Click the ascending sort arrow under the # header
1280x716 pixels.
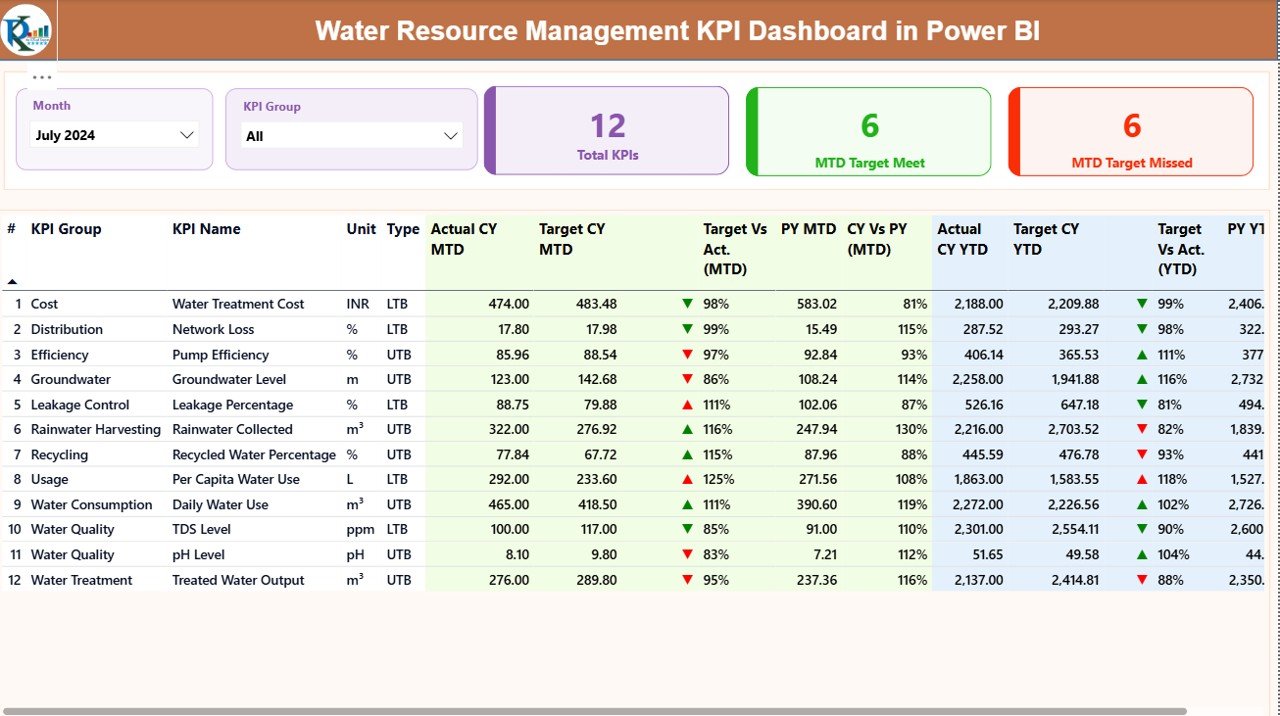coord(10,280)
